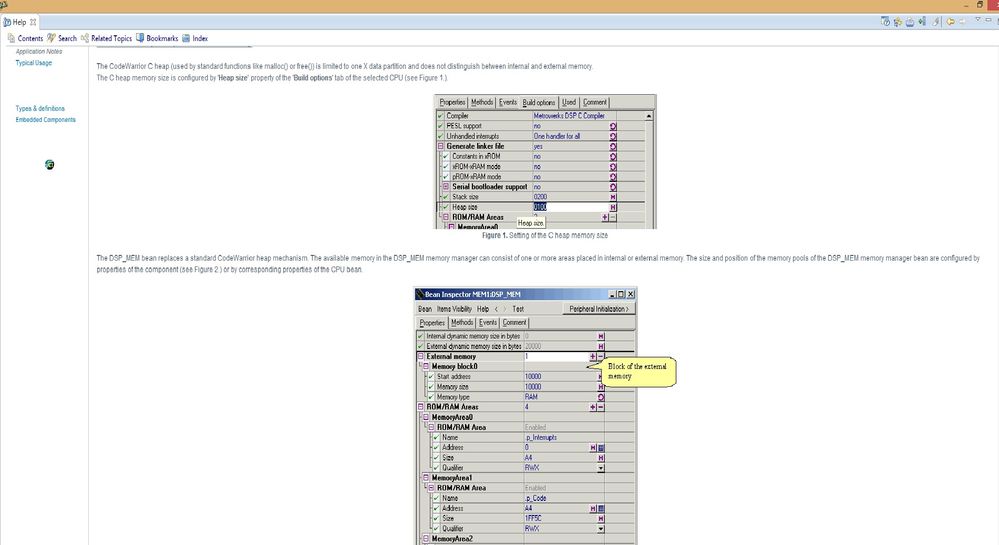Click the H icon on the Stack size row
This screenshot has width=999, height=545.
tap(613, 197)
